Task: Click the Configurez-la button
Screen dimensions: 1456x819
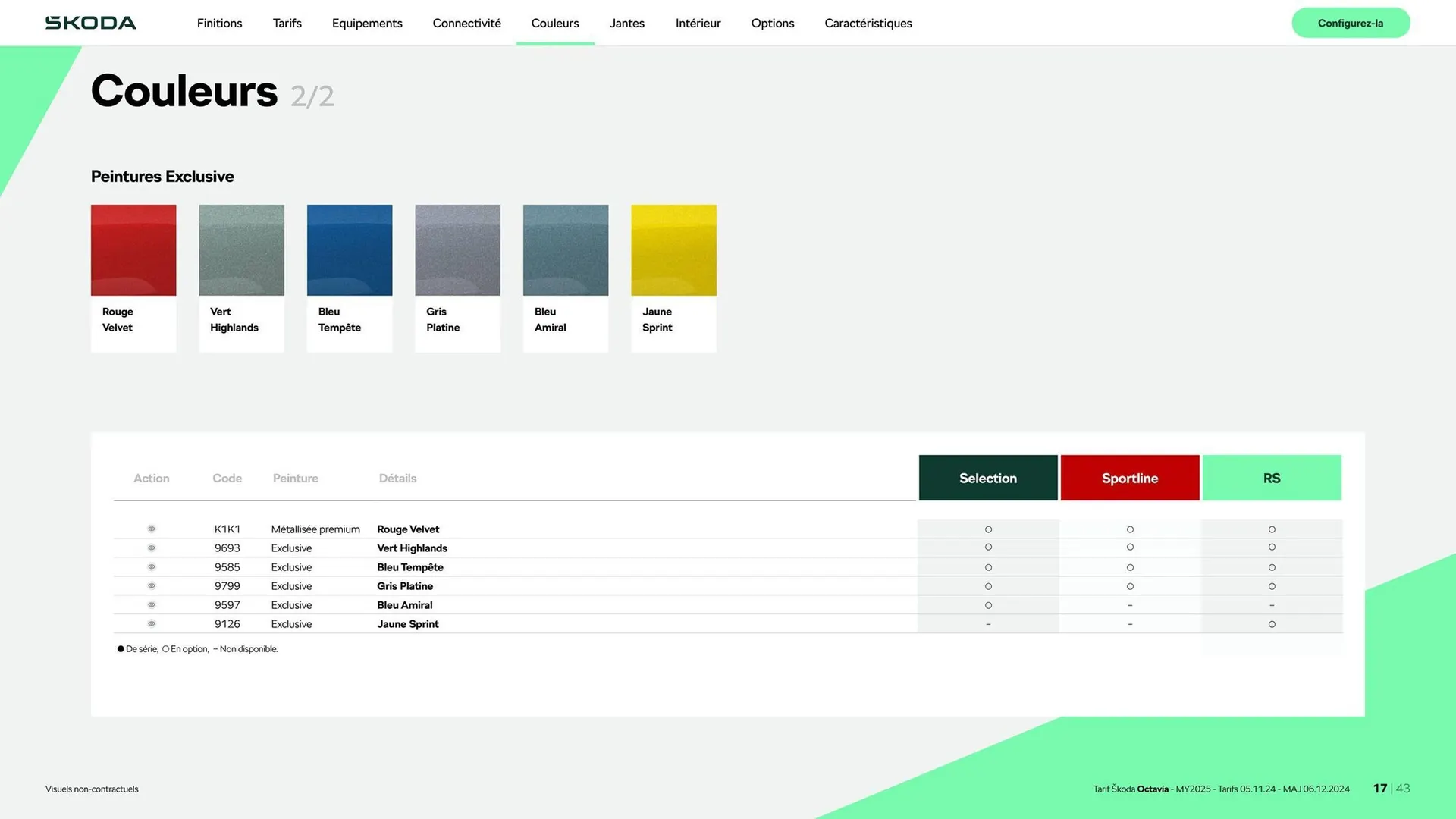Action: pyautogui.click(x=1350, y=23)
